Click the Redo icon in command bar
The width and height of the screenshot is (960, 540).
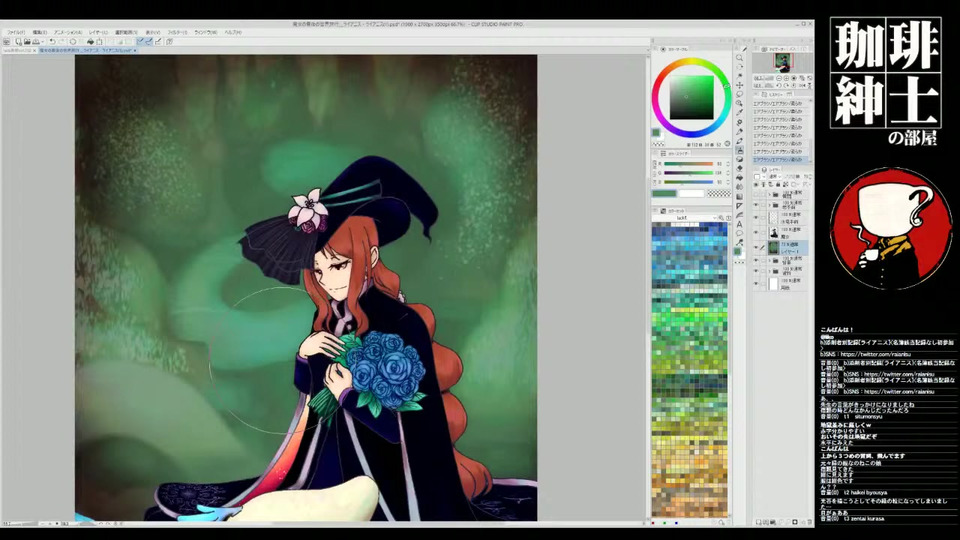coord(62,42)
